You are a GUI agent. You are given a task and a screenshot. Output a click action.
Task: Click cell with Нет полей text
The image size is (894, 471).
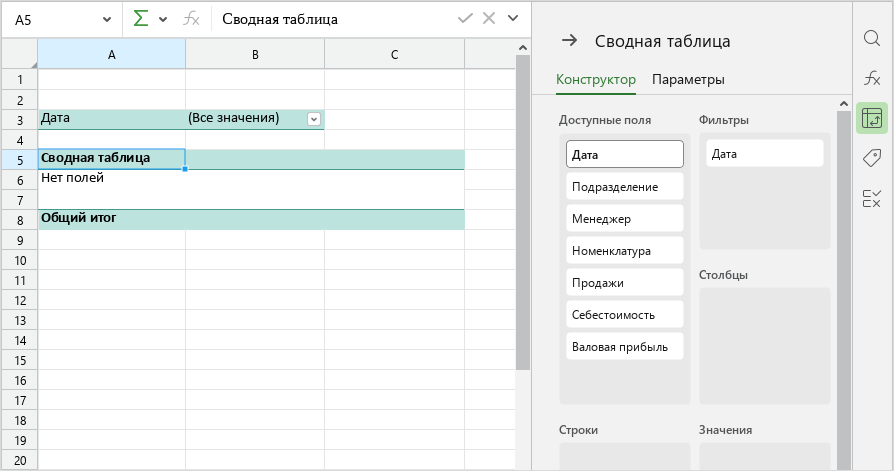pyautogui.click(x=112, y=179)
